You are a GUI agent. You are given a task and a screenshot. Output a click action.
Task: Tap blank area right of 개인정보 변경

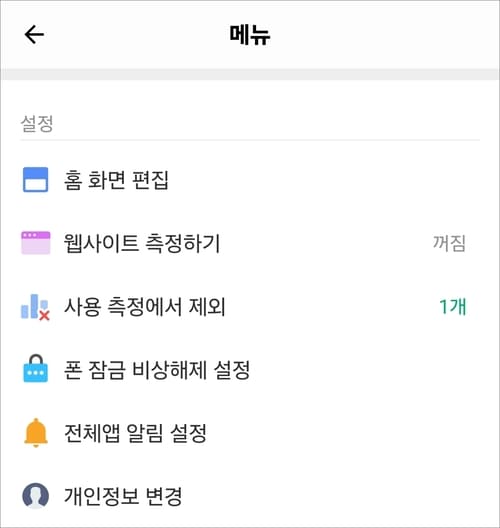pos(331,496)
